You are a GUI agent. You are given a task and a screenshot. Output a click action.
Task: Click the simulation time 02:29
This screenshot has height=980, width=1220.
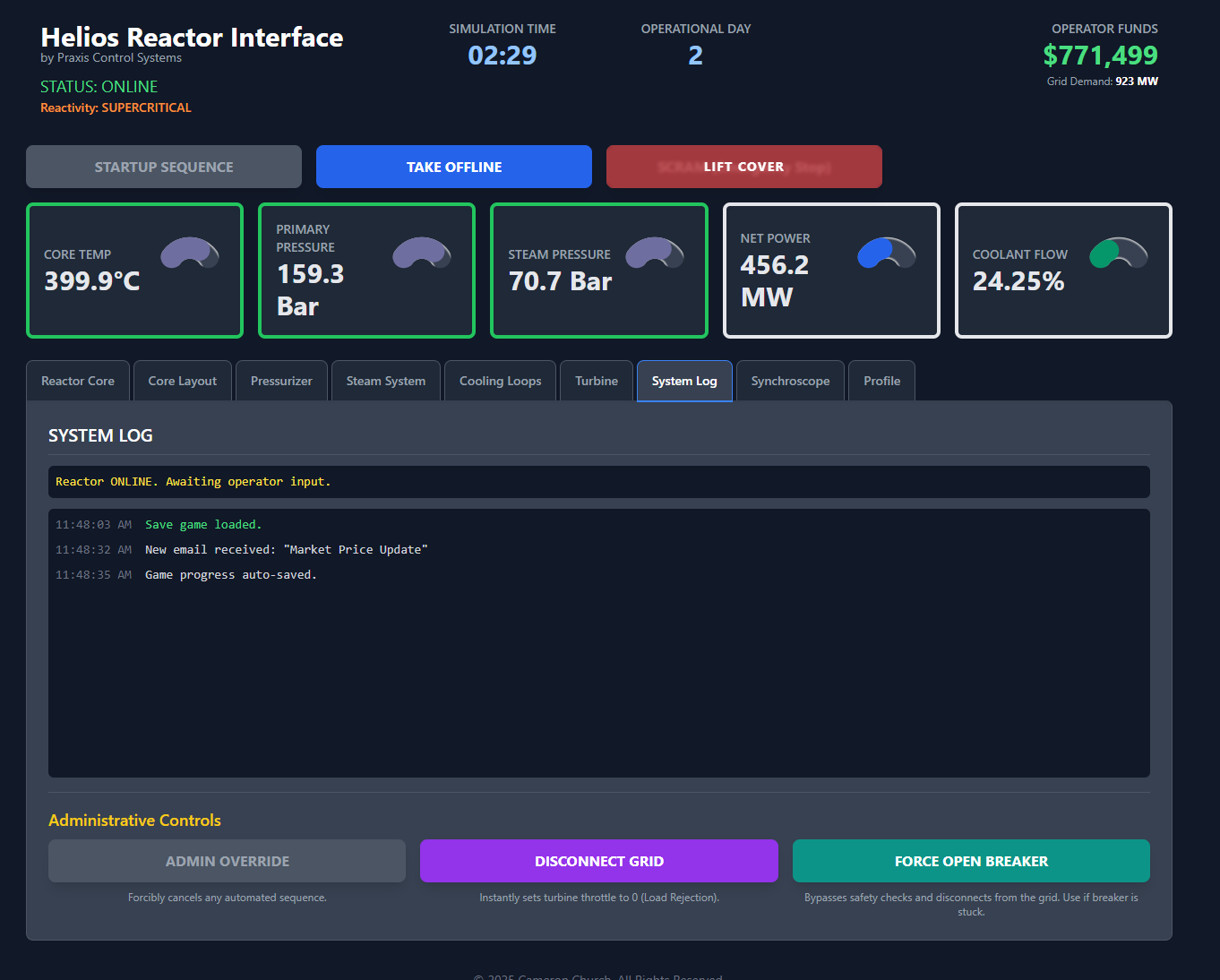pos(503,56)
